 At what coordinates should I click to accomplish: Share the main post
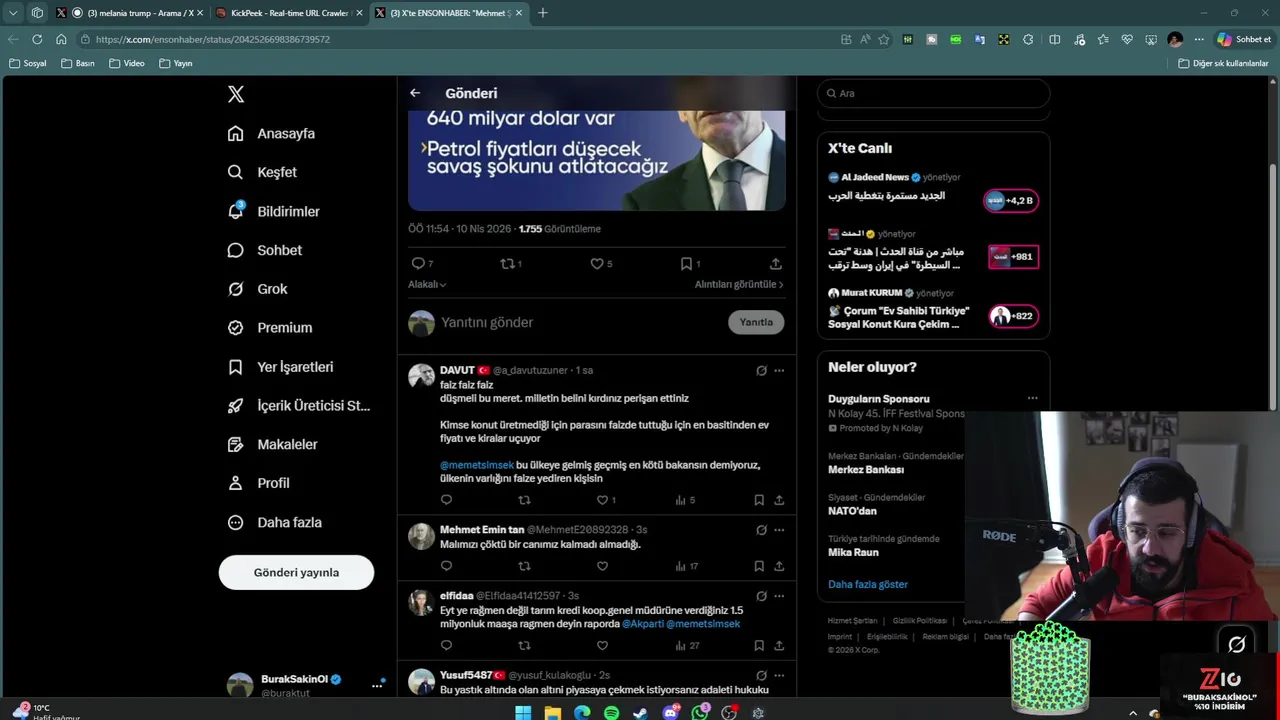[x=775, y=263]
